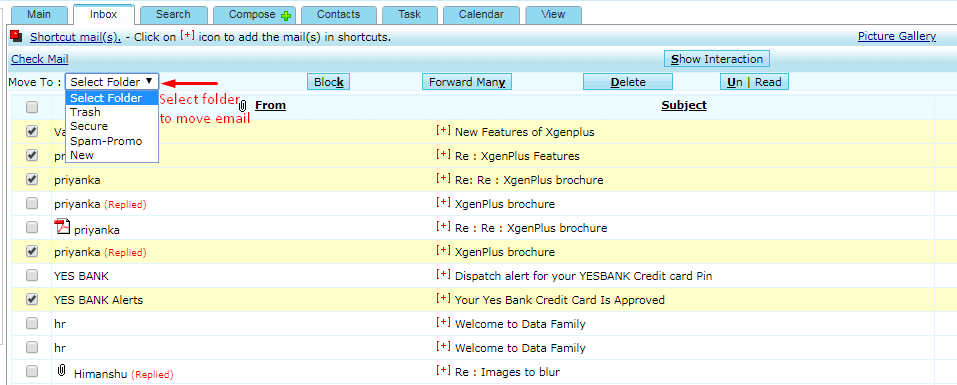Image resolution: width=957 pixels, height=385 pixels.
Task: Uncheck the Re: Re : XgenPlus brochure mail
Action: [x=32, y=179]
